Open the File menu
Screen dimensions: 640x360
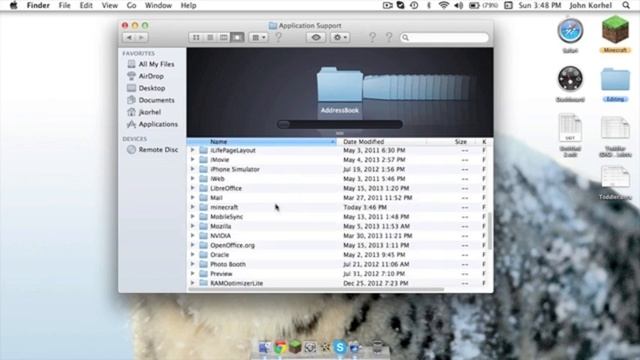[x=64, y=5]
